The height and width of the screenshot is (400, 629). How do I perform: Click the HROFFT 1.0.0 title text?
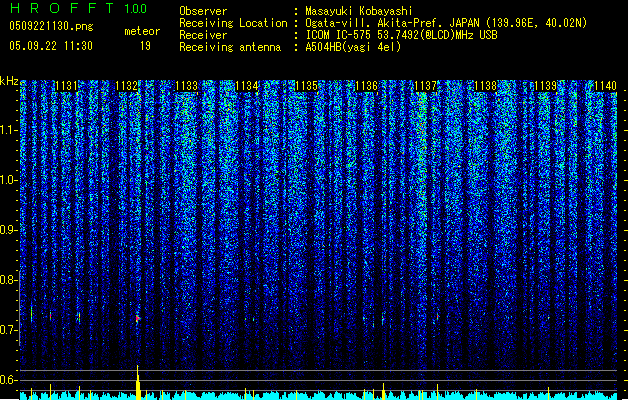coord(79,8)
